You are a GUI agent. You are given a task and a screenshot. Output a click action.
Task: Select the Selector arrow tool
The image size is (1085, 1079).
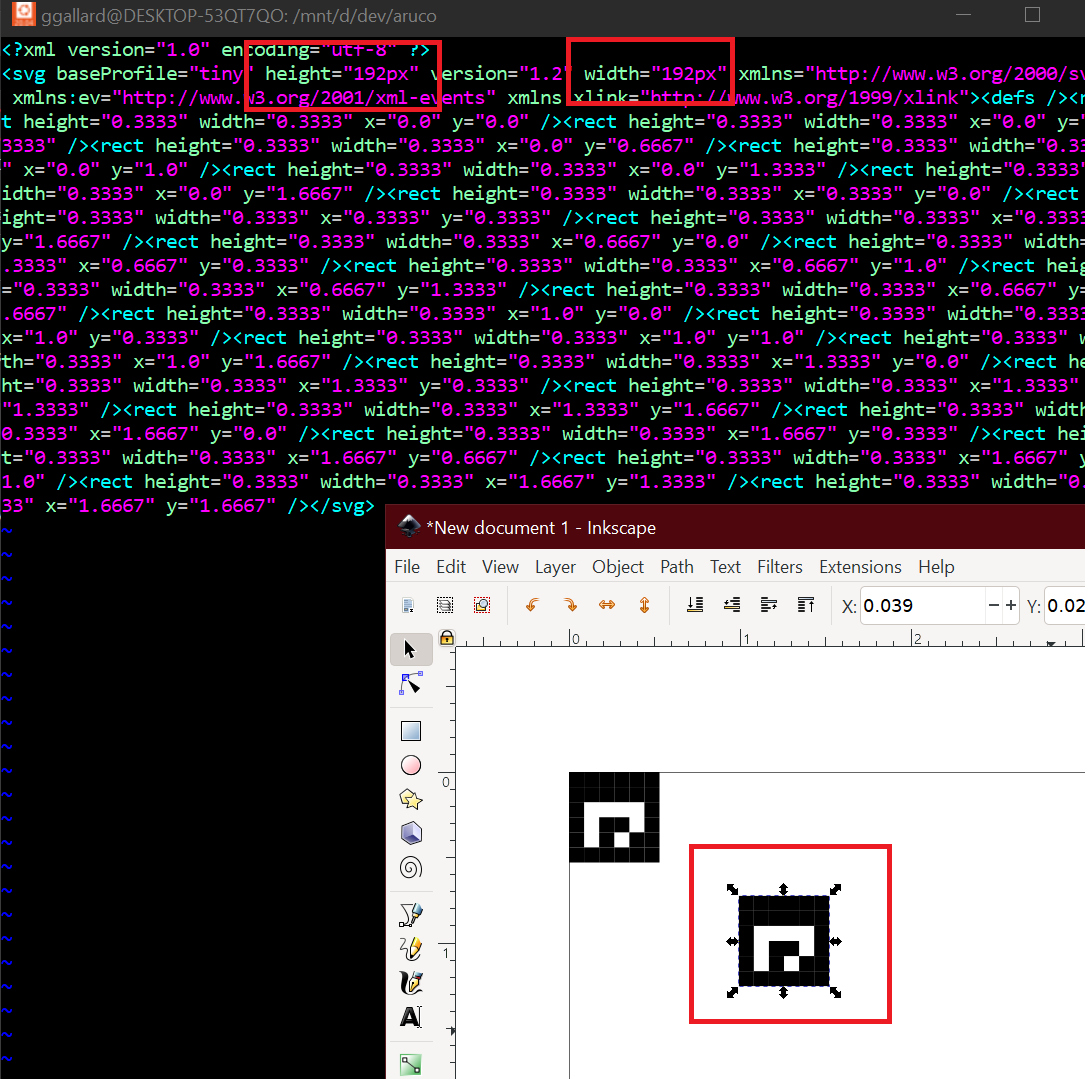pyautogui.click(x=410, y=650)
